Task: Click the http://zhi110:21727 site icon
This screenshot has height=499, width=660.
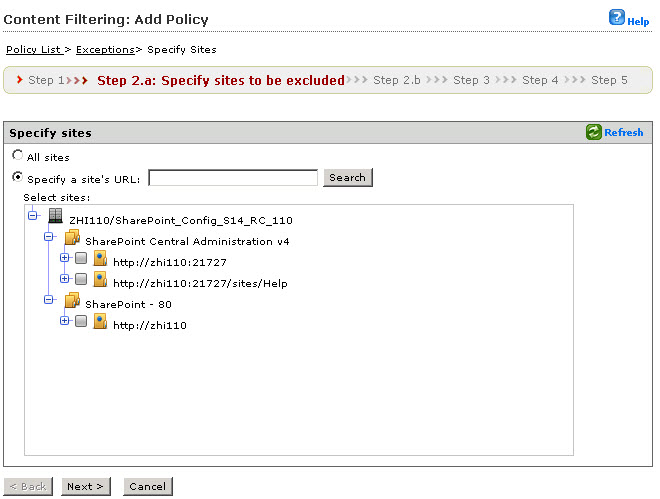Action: pos(100,261)
